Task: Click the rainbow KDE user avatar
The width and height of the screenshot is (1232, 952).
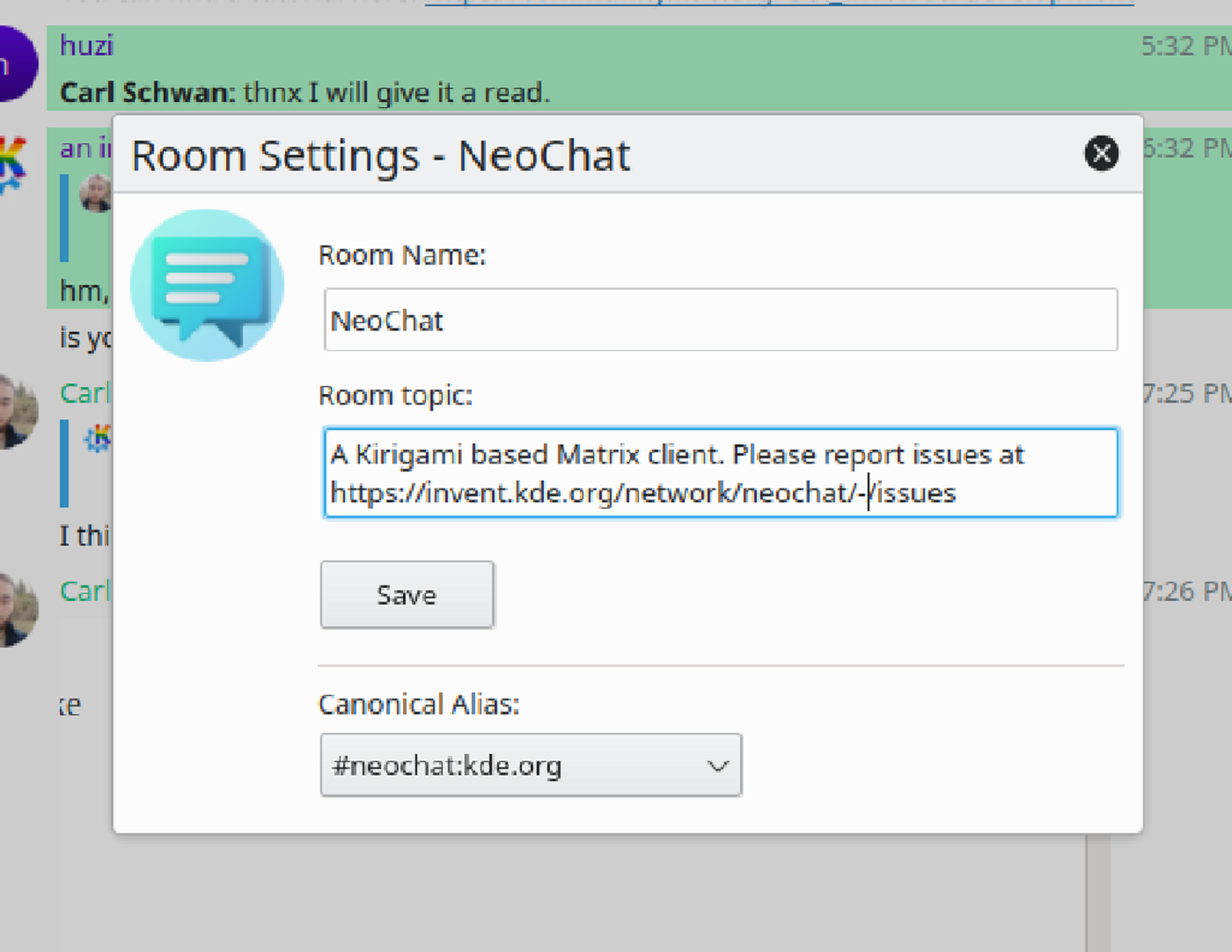Action: coord(12,165)
